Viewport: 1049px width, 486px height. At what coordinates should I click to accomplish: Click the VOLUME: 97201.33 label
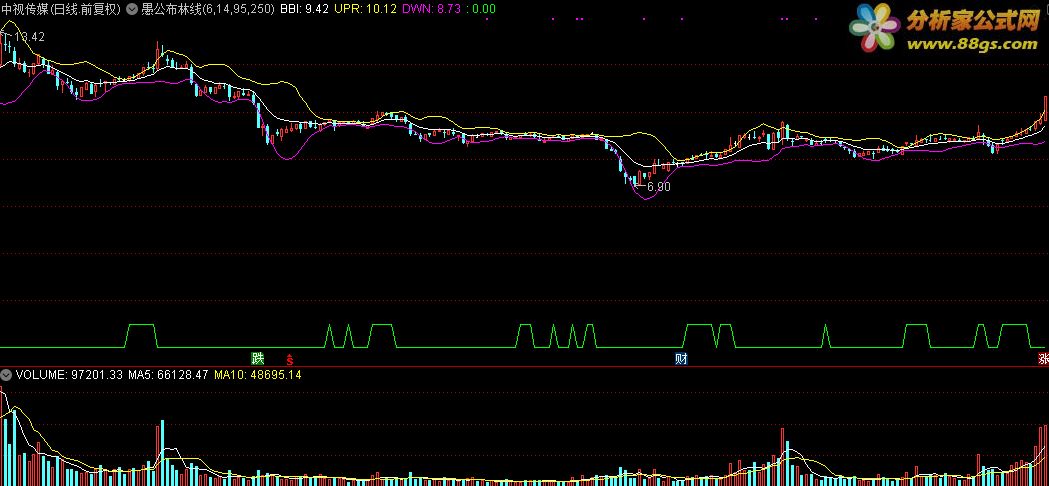(x=69, y=375)
